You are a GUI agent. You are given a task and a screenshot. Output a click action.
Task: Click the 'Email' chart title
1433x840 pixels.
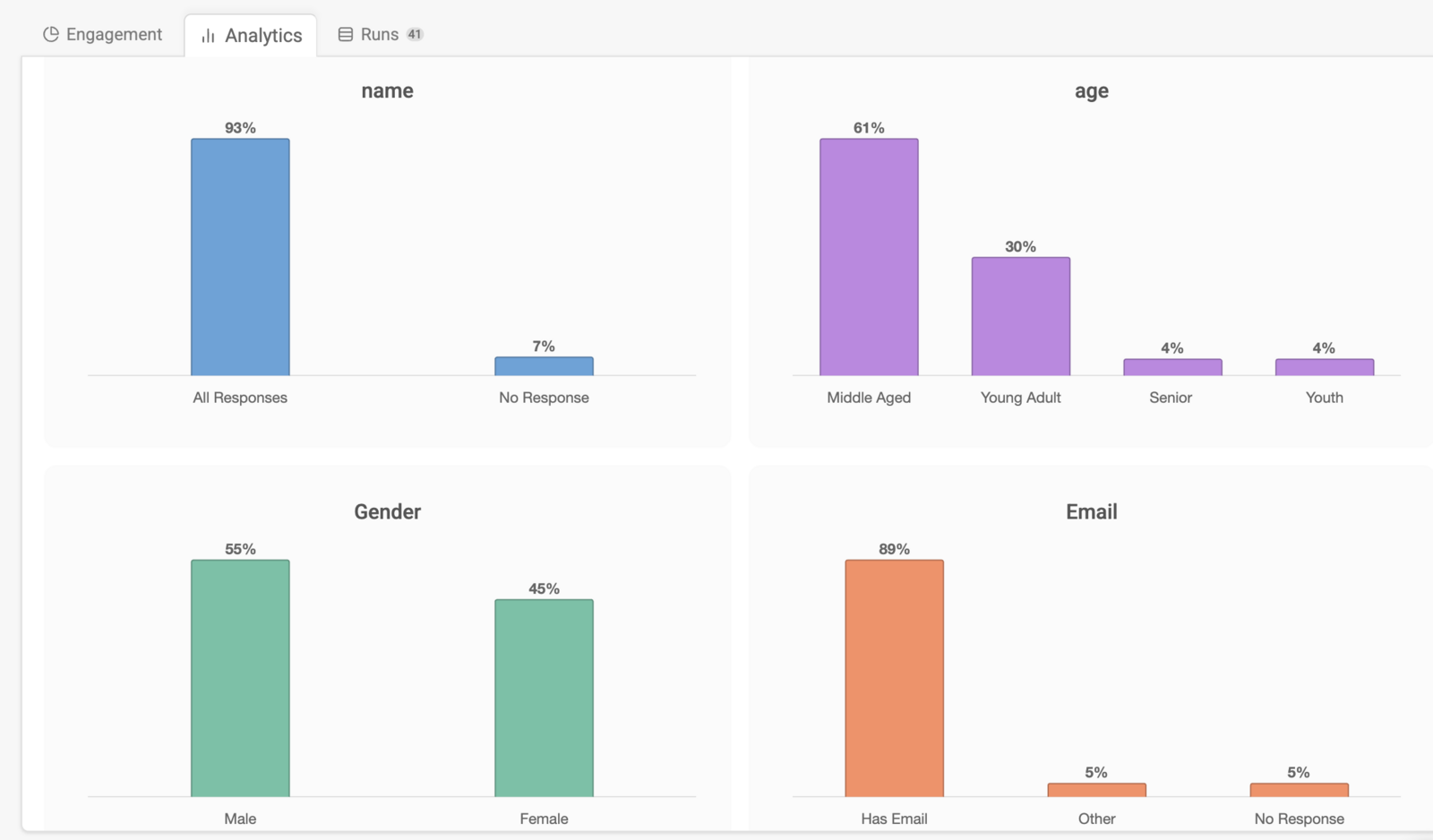(x=1092, y=511)
